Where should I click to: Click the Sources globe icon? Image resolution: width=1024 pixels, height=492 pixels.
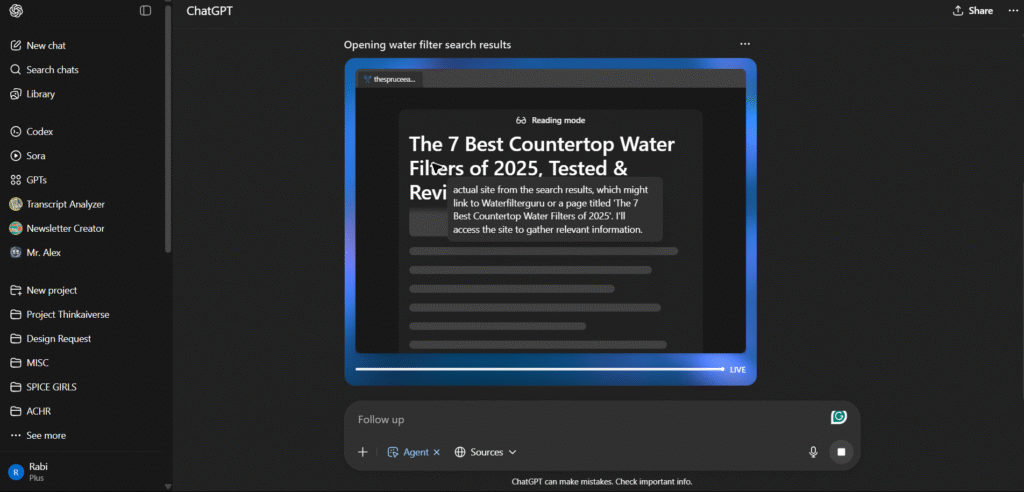coord(460,452)
